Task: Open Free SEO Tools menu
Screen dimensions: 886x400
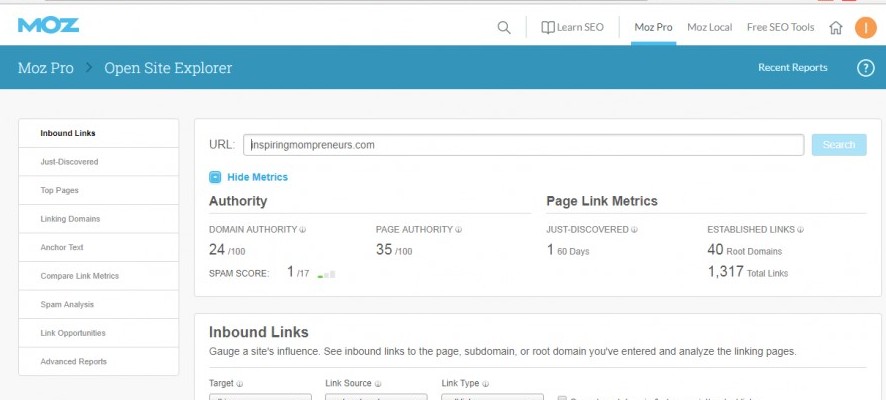Action: [780, 27]
